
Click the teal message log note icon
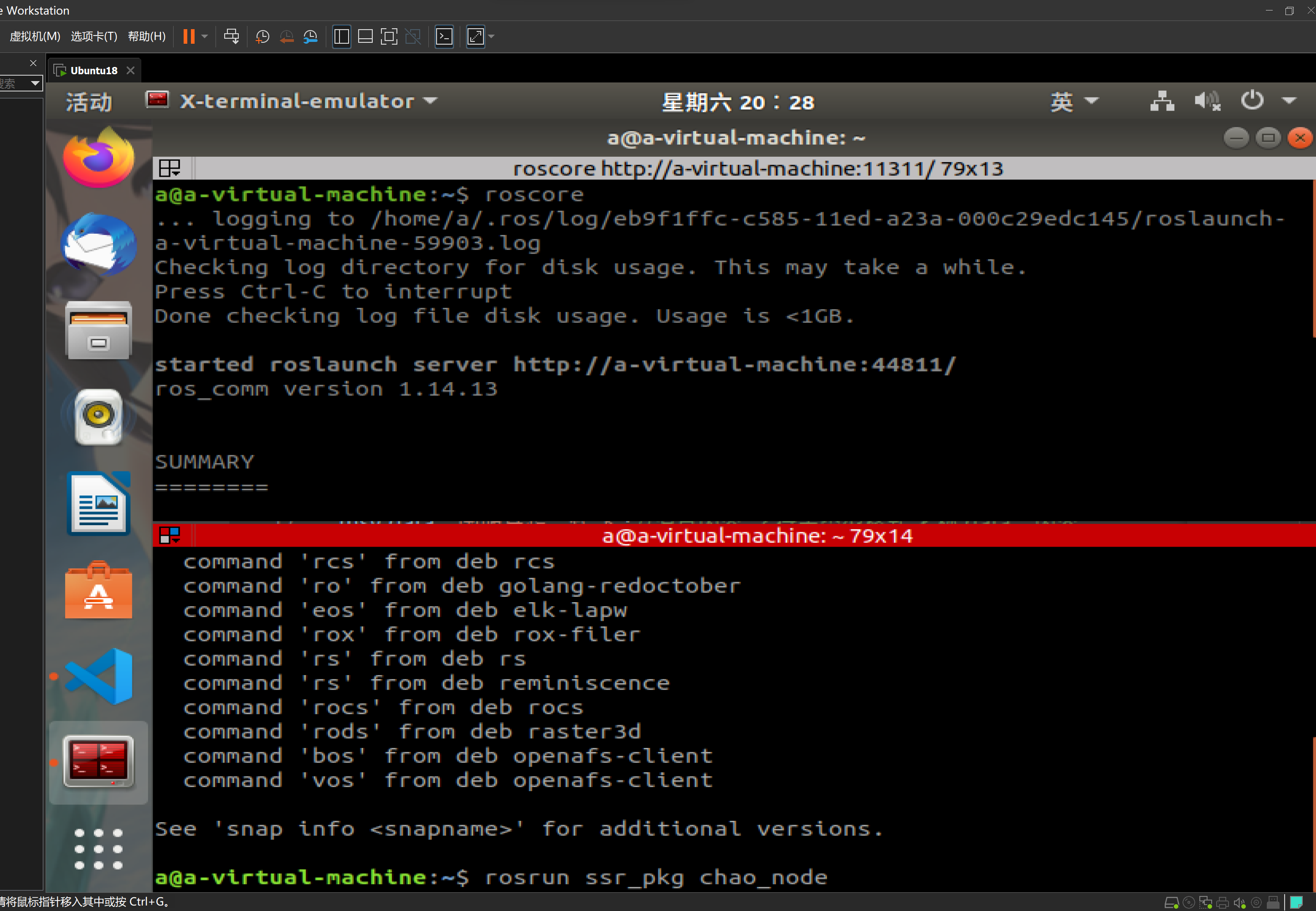(x=1296, y=902)
